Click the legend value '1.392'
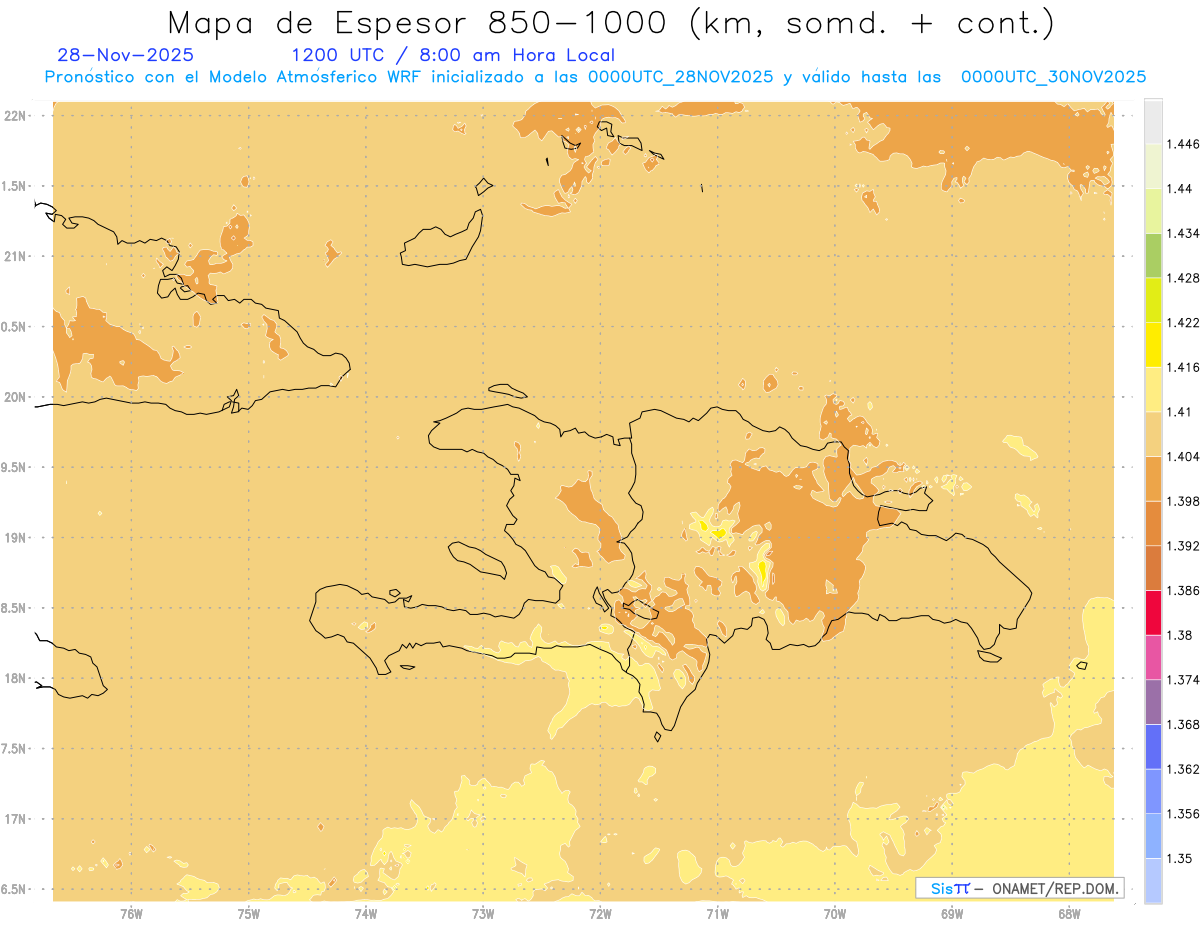The width and height of the screenshot is (1200, 927). [1182, 546]
